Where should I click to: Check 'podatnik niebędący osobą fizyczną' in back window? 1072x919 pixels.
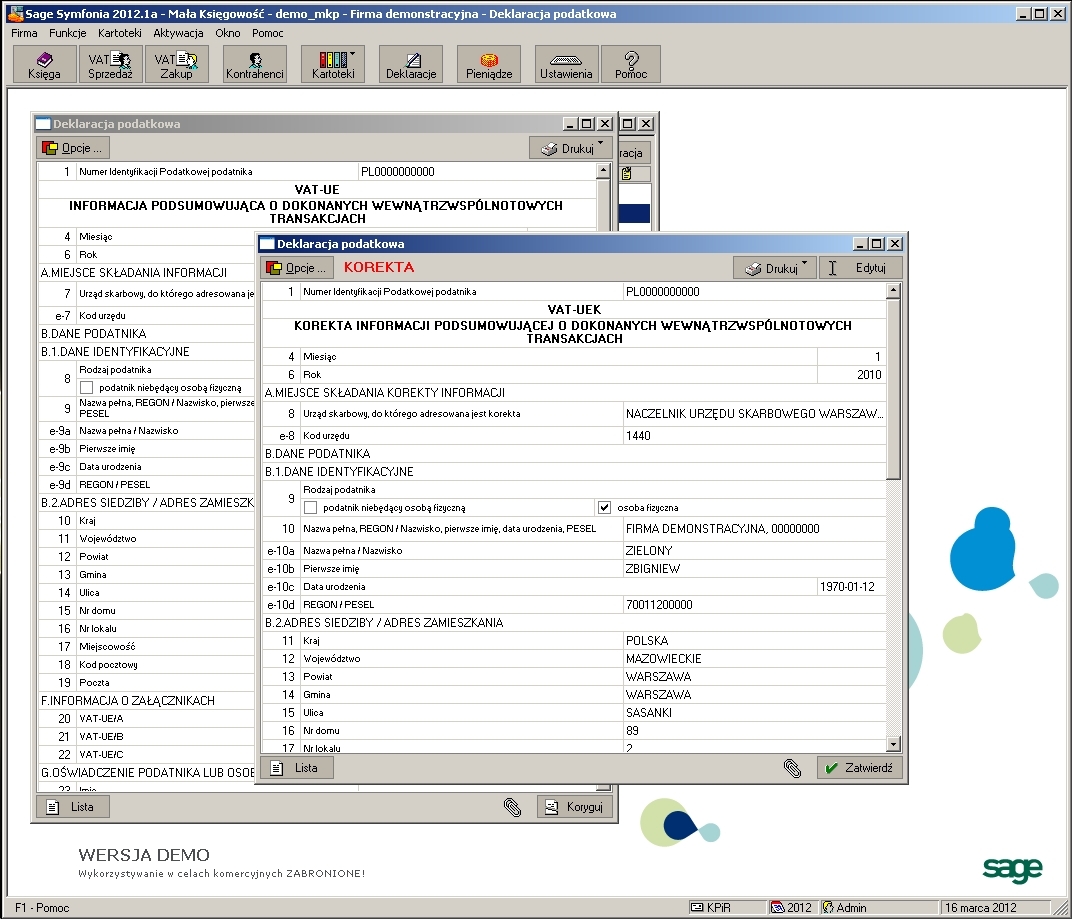pos(87,388)
